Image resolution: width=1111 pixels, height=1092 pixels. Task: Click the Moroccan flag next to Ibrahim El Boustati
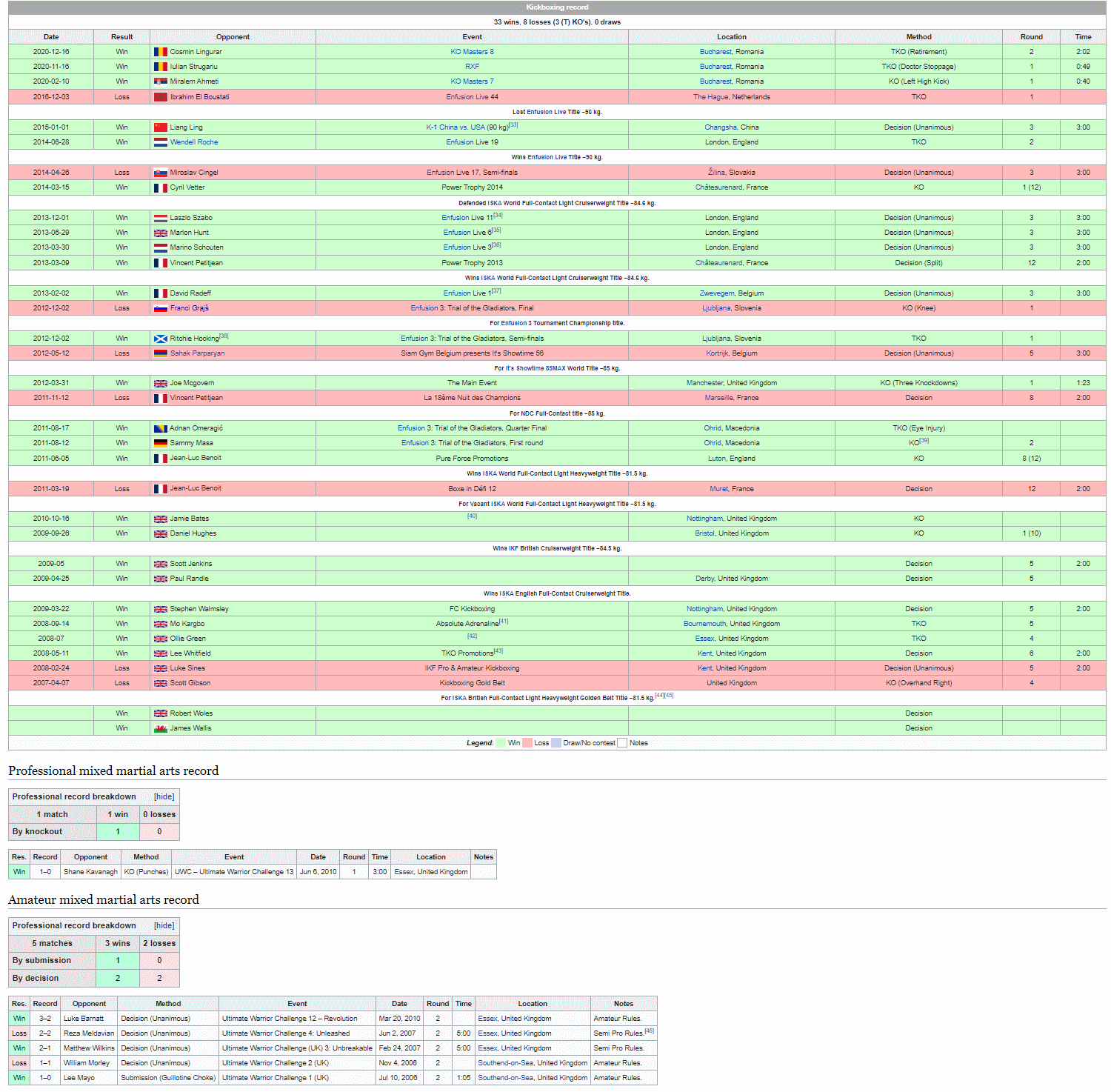tap(160, 97)
